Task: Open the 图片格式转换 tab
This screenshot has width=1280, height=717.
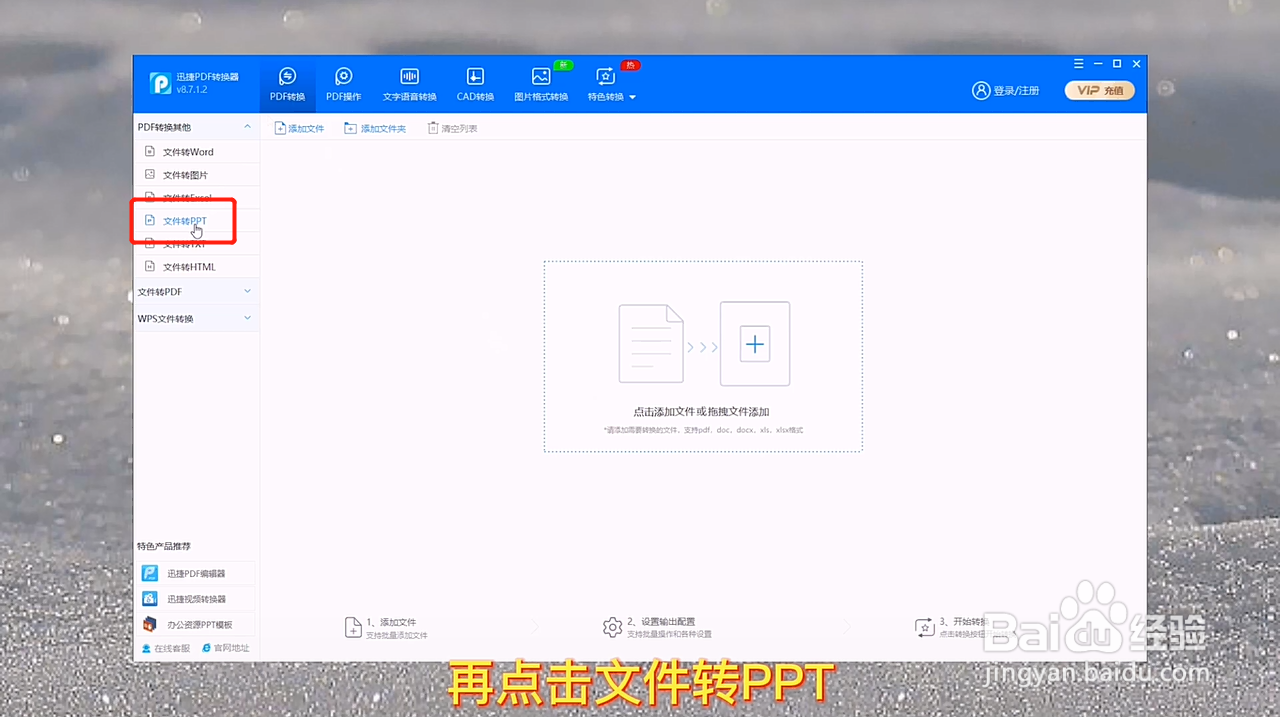Action: click(x=541, y=85)
